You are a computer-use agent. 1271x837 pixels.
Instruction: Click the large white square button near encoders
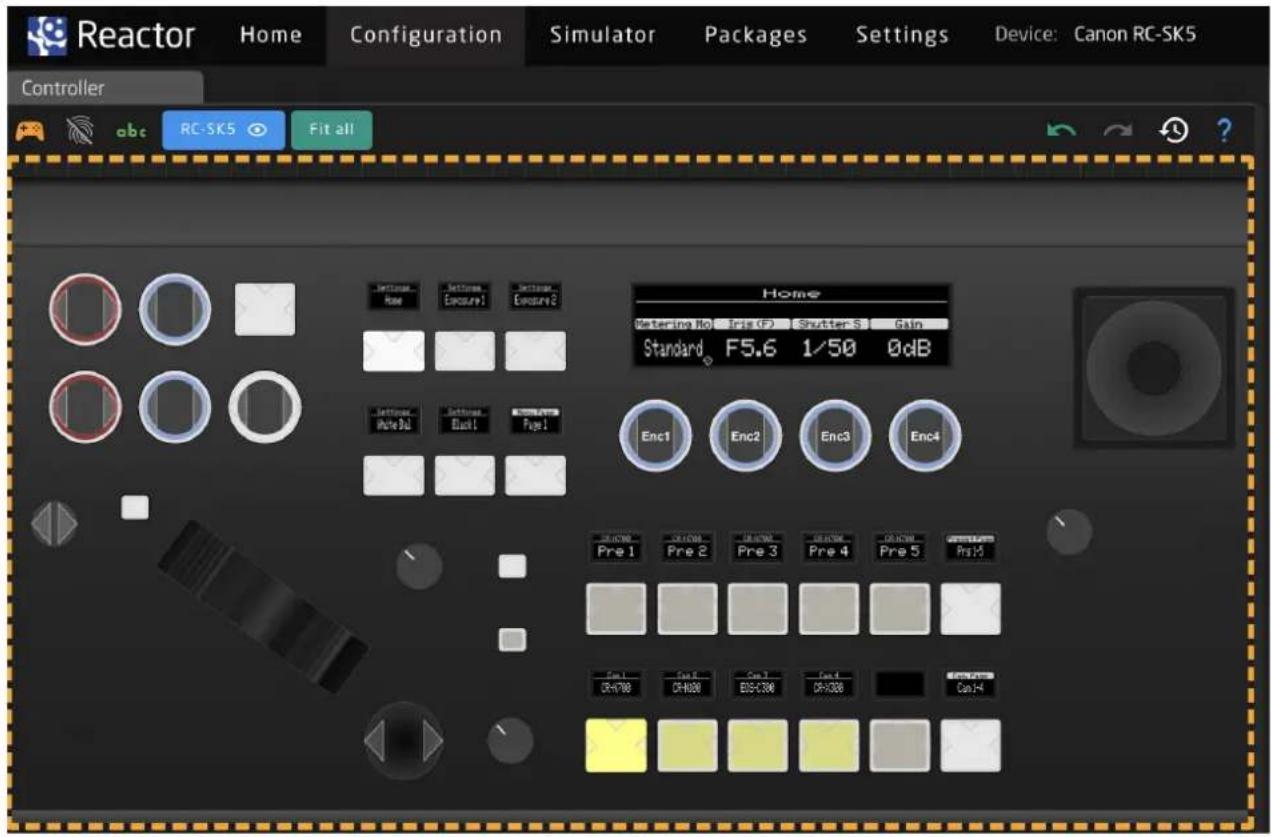(265, 309)
